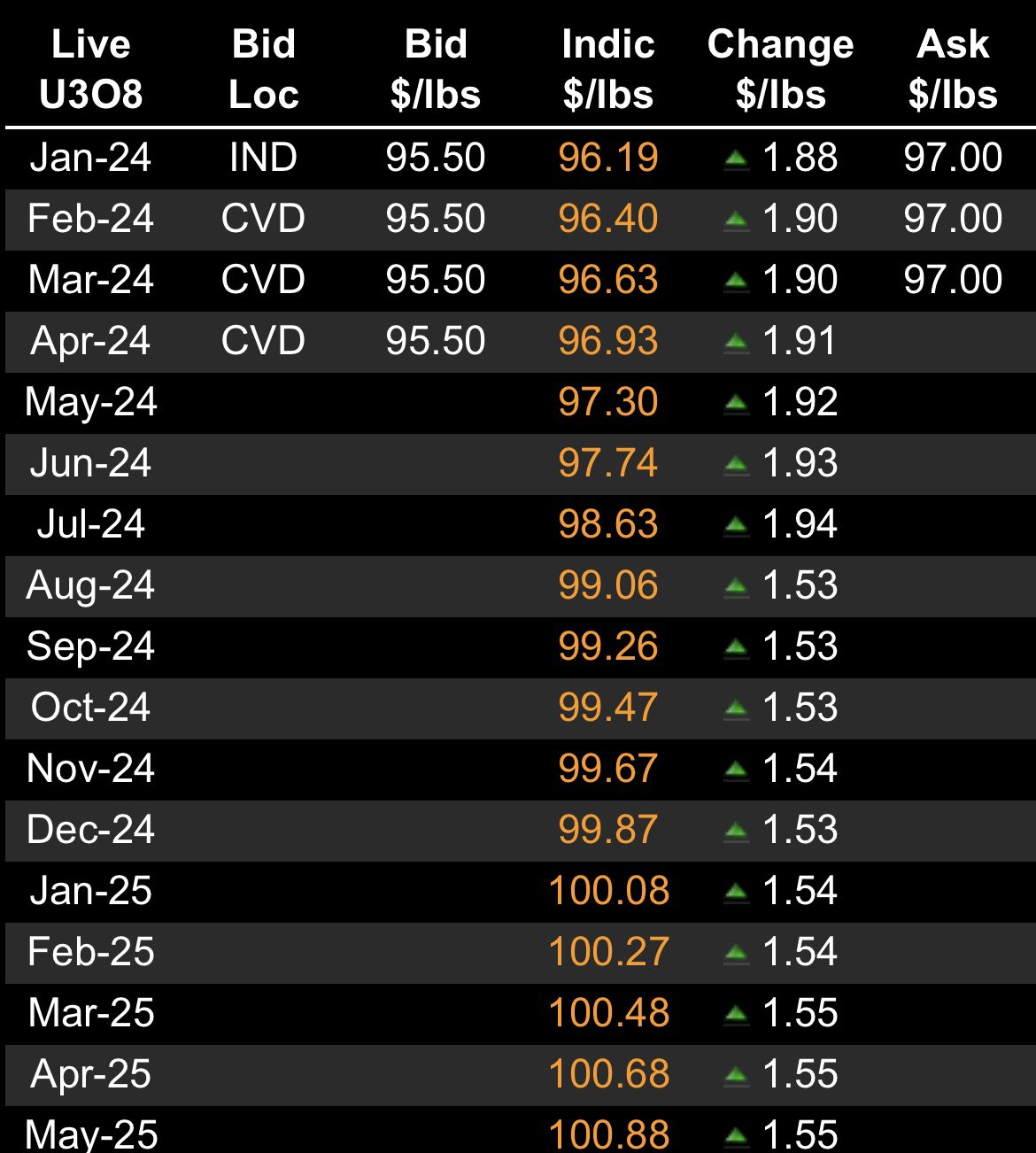1036x1153 pixels.
Task: Click the green up arrow beside Jan-25
Action: pyautogui.click(x=736, y=893)
